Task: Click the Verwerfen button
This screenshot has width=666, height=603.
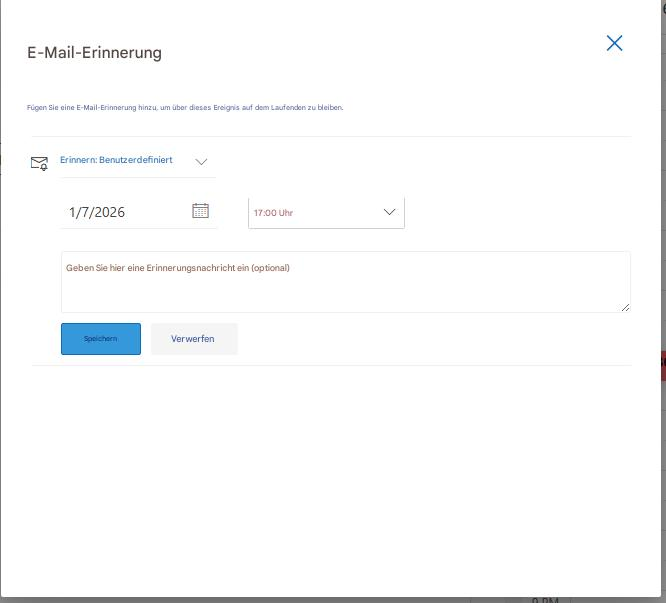Action: point(194,339)
